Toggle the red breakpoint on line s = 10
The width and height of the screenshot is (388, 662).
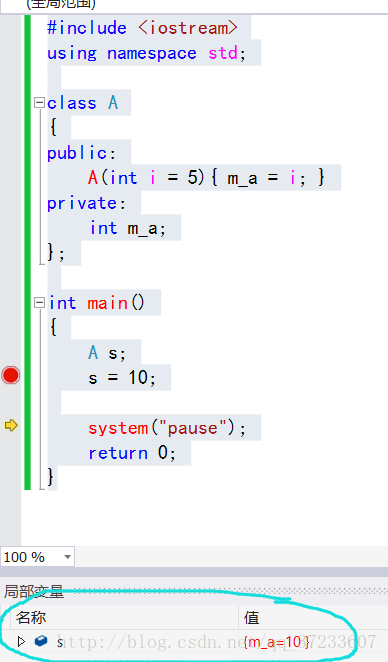click(x=11, y=375)
